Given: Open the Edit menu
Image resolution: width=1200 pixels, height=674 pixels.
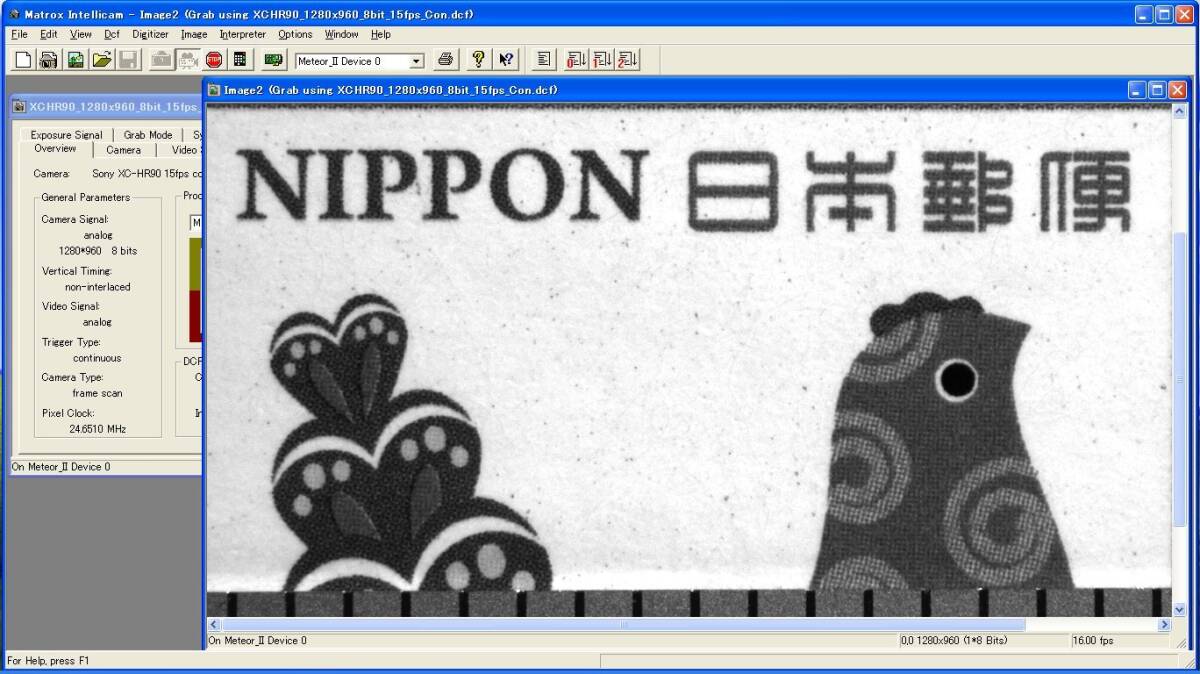Looking at the screenshot, I should click(49, 34).
